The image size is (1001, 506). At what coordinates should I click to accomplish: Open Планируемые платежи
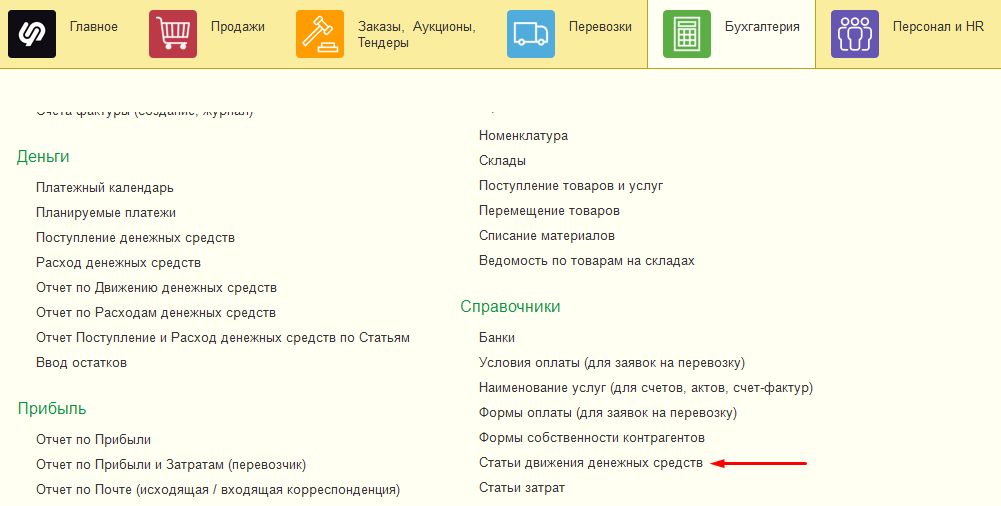pyautogui.click(x=106, y=212)
